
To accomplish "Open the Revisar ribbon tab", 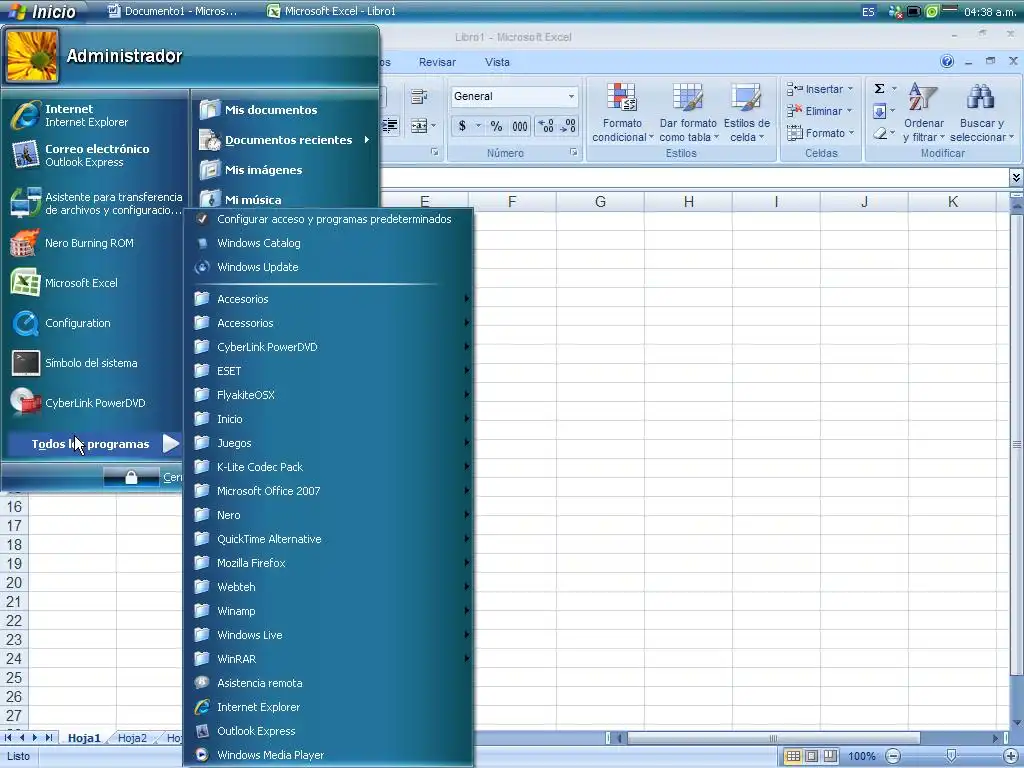I will point(437,62).
